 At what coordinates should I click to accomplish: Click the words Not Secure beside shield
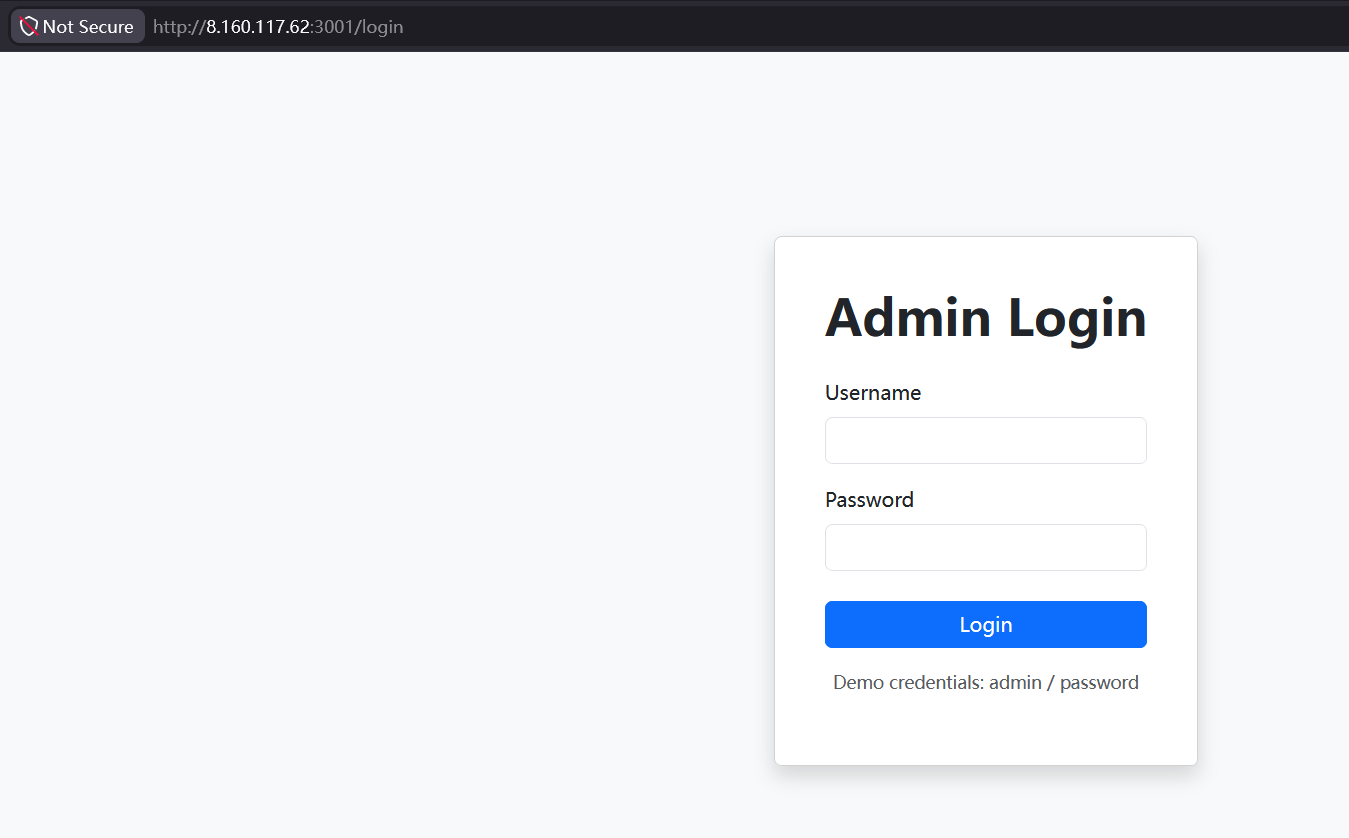pos(88,27)
